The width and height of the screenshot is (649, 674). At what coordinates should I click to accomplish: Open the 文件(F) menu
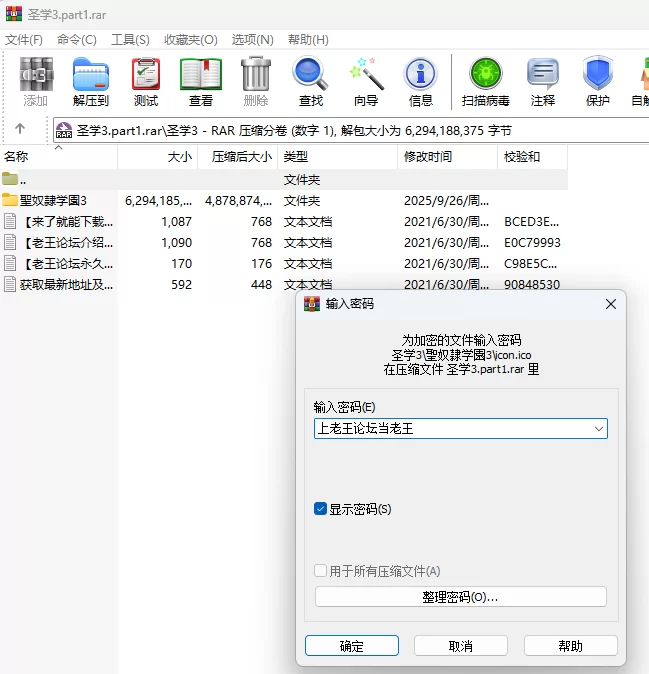(x=24, y=40)
